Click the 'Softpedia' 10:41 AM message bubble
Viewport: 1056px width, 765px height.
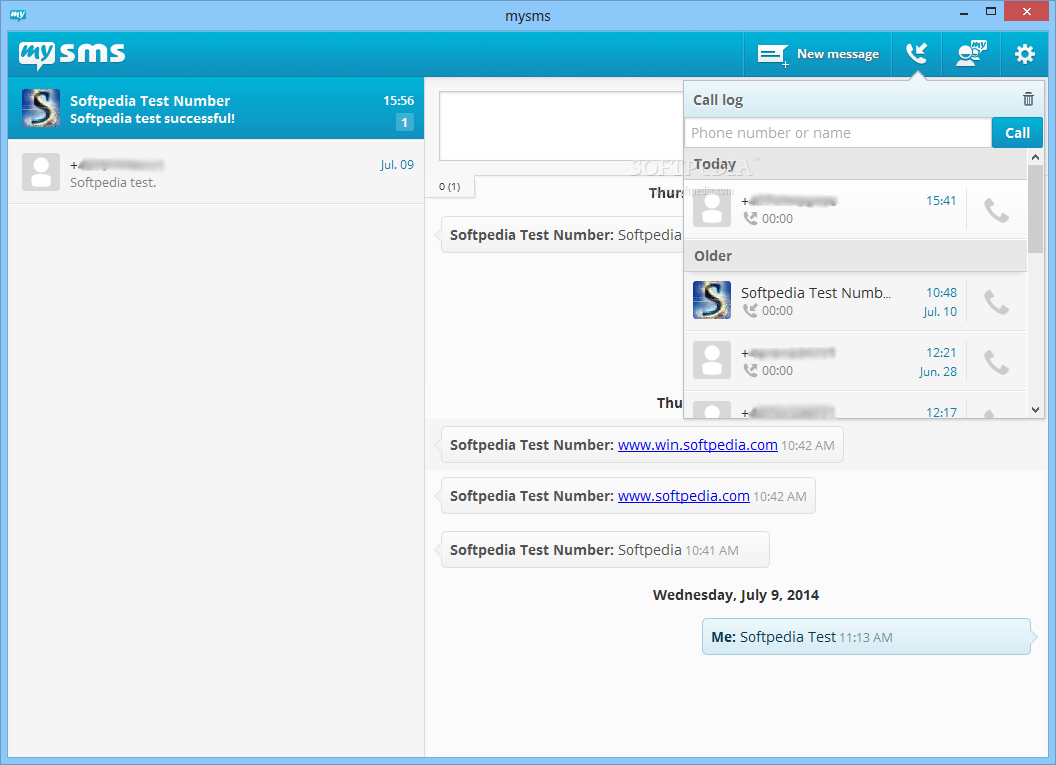pyautogui.click(x=605, y=550)
